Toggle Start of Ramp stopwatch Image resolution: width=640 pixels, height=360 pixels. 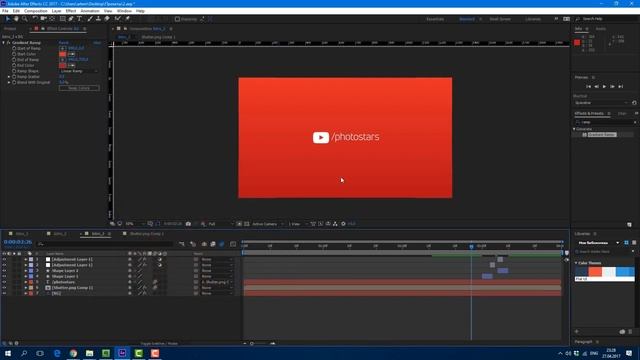click(x=14, y=48)
